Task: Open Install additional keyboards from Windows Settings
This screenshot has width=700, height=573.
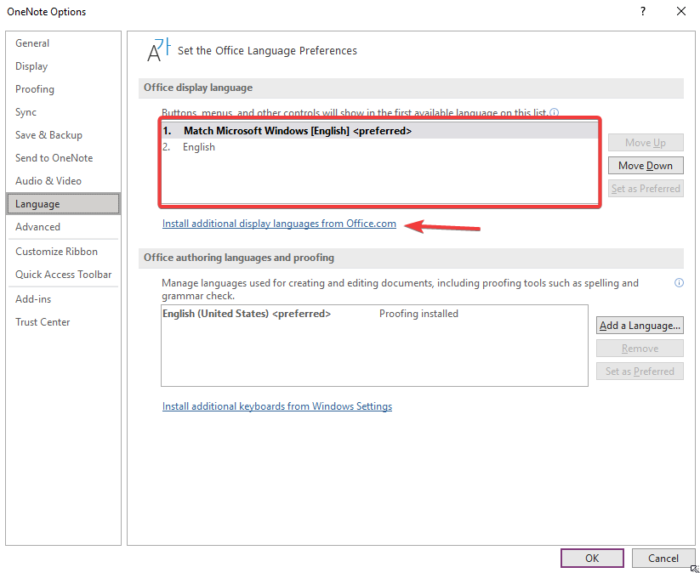Action: click(277, 407)
